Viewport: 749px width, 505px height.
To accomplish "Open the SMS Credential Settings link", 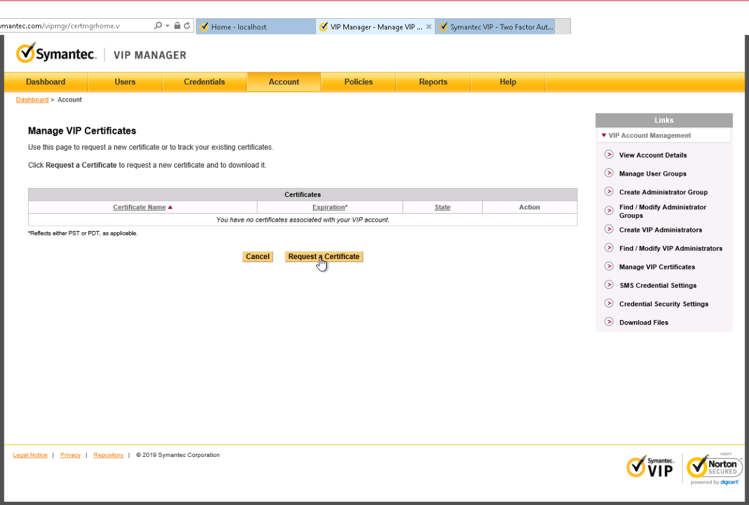I will 657,286.
